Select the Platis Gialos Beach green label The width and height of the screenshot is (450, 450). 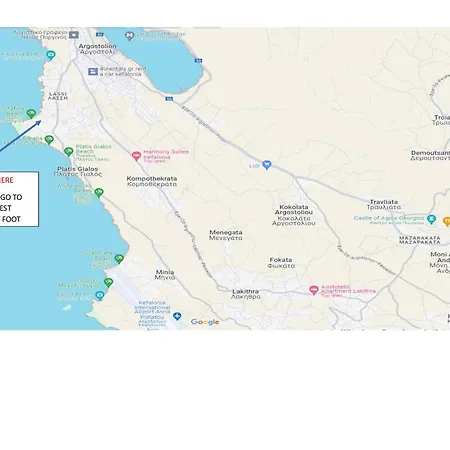click(x=93, y=153)
